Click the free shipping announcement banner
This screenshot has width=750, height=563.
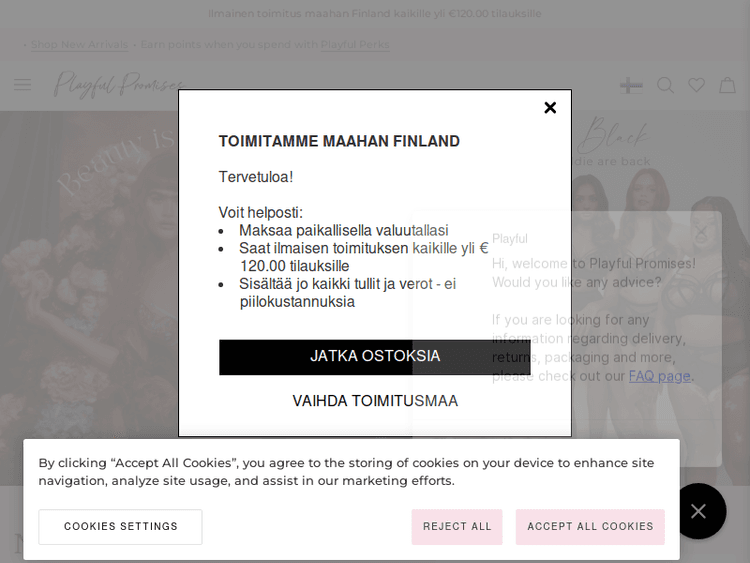coord(375,14)
